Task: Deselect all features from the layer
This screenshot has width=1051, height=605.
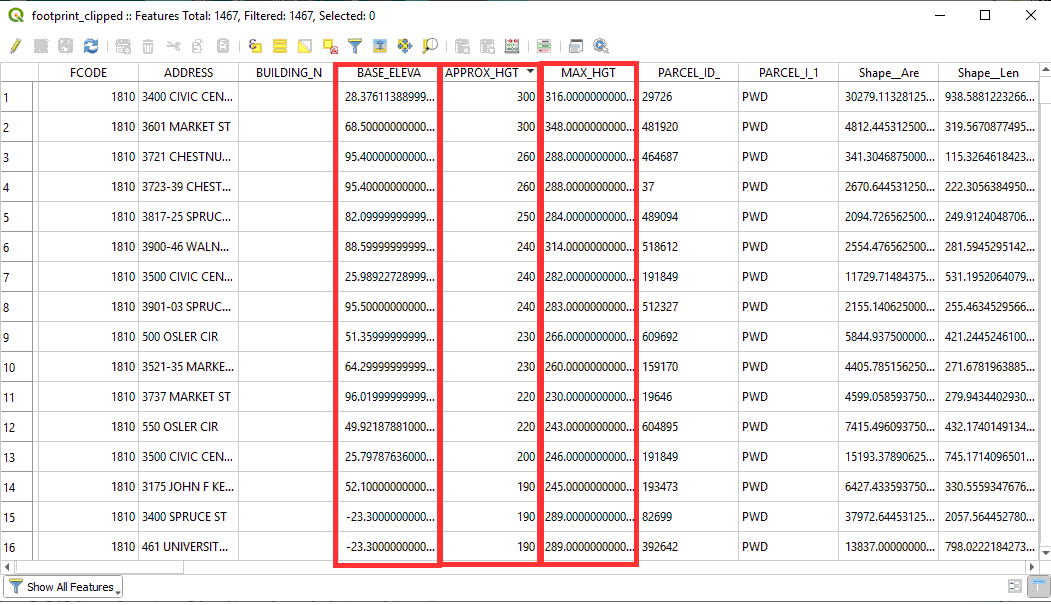Action: (x=330, y=46)
